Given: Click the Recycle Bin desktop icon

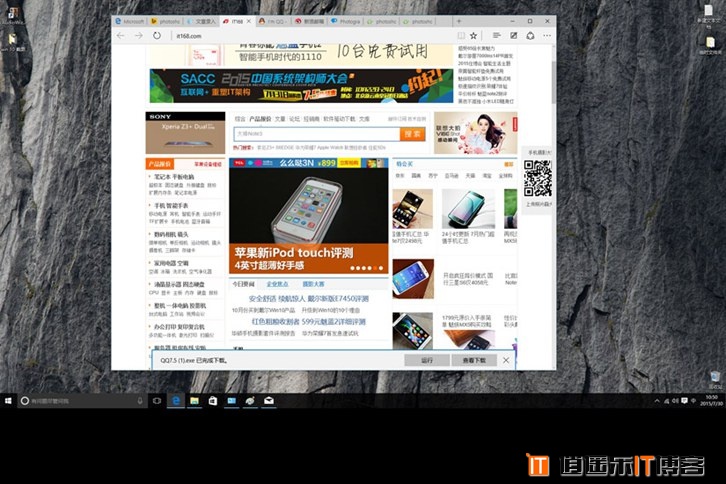Looking at the screenshot, I should click(x=715, y=379).
